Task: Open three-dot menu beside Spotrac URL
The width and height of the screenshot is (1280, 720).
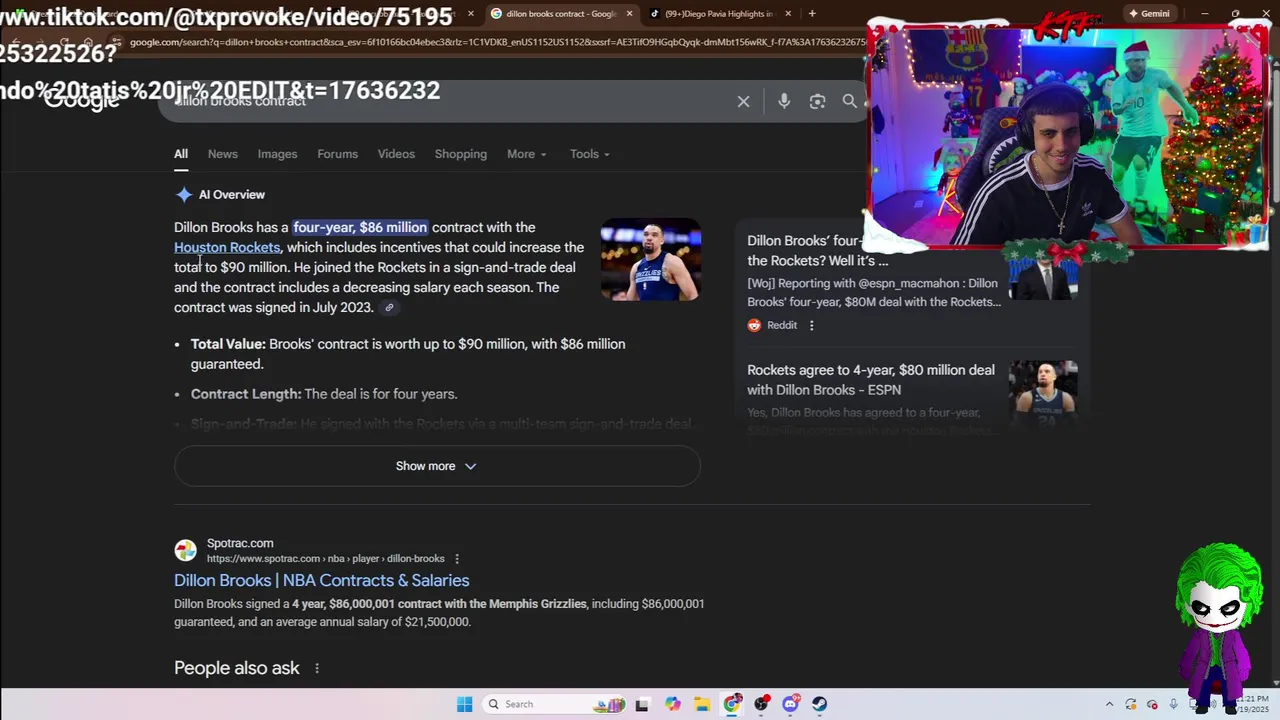Action: 456,559
